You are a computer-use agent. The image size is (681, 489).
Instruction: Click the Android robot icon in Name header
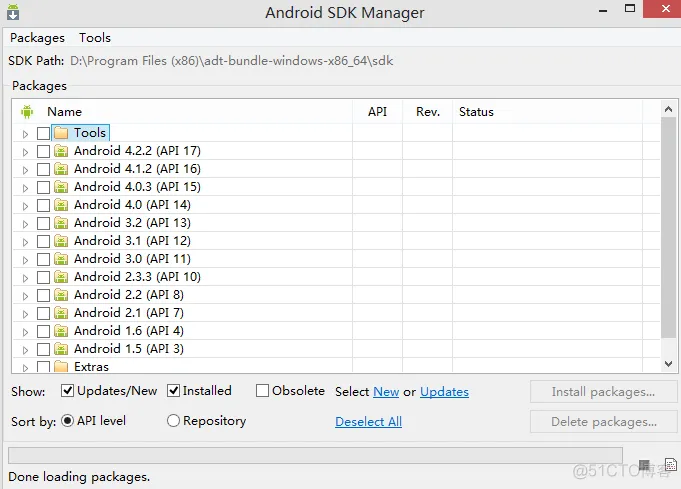[x=27, y=112]
